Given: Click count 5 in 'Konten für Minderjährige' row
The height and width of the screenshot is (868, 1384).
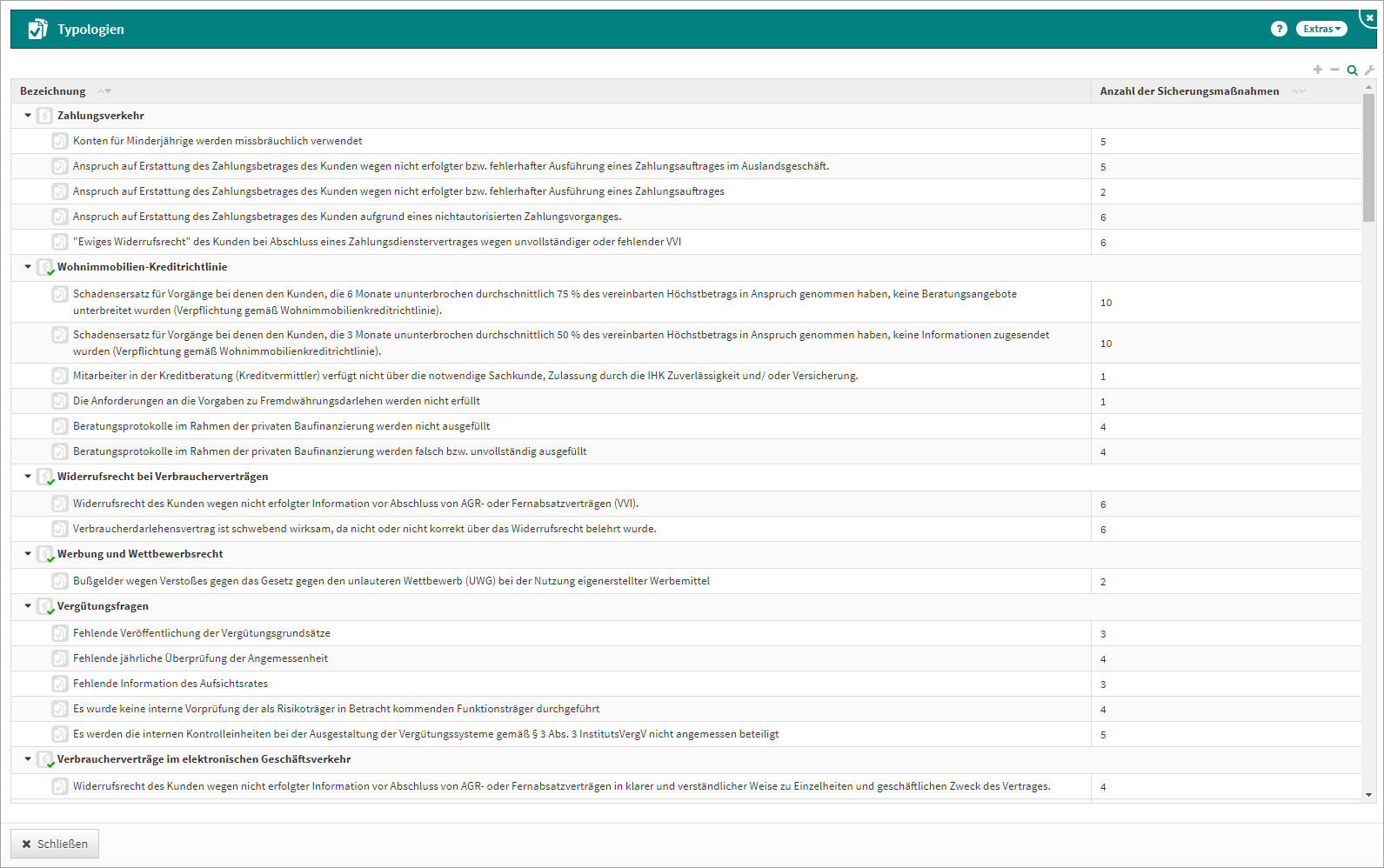Looking at the screenshot, I should click(x=1103, y=142).
